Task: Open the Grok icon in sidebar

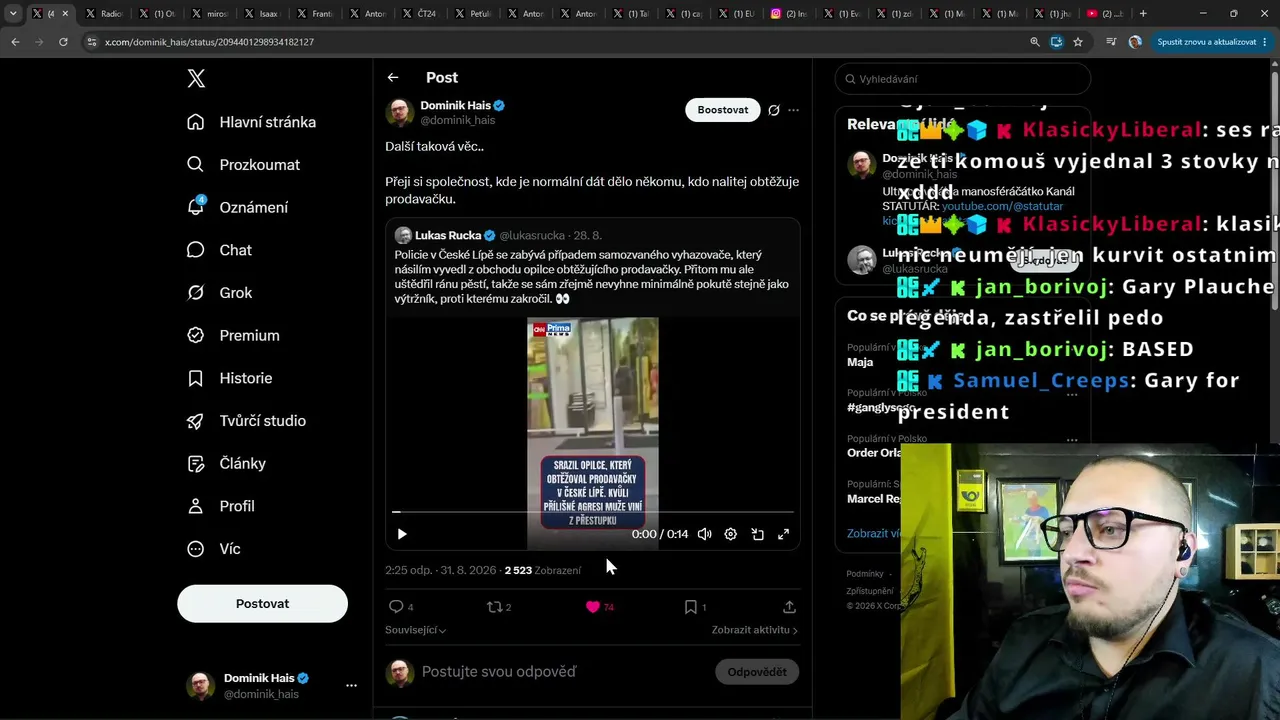Action: coord(196,293)
